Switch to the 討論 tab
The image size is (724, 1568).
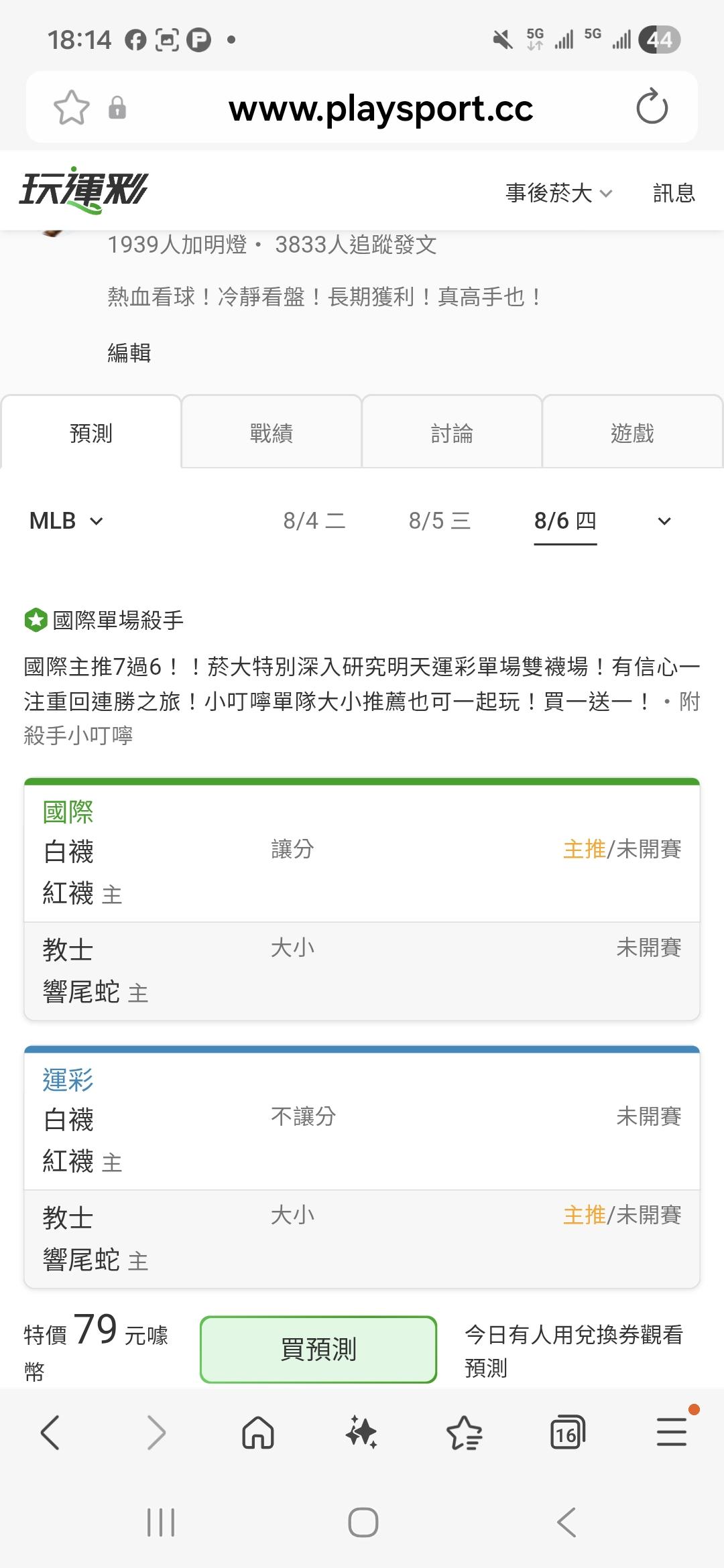tap(452, 432)
